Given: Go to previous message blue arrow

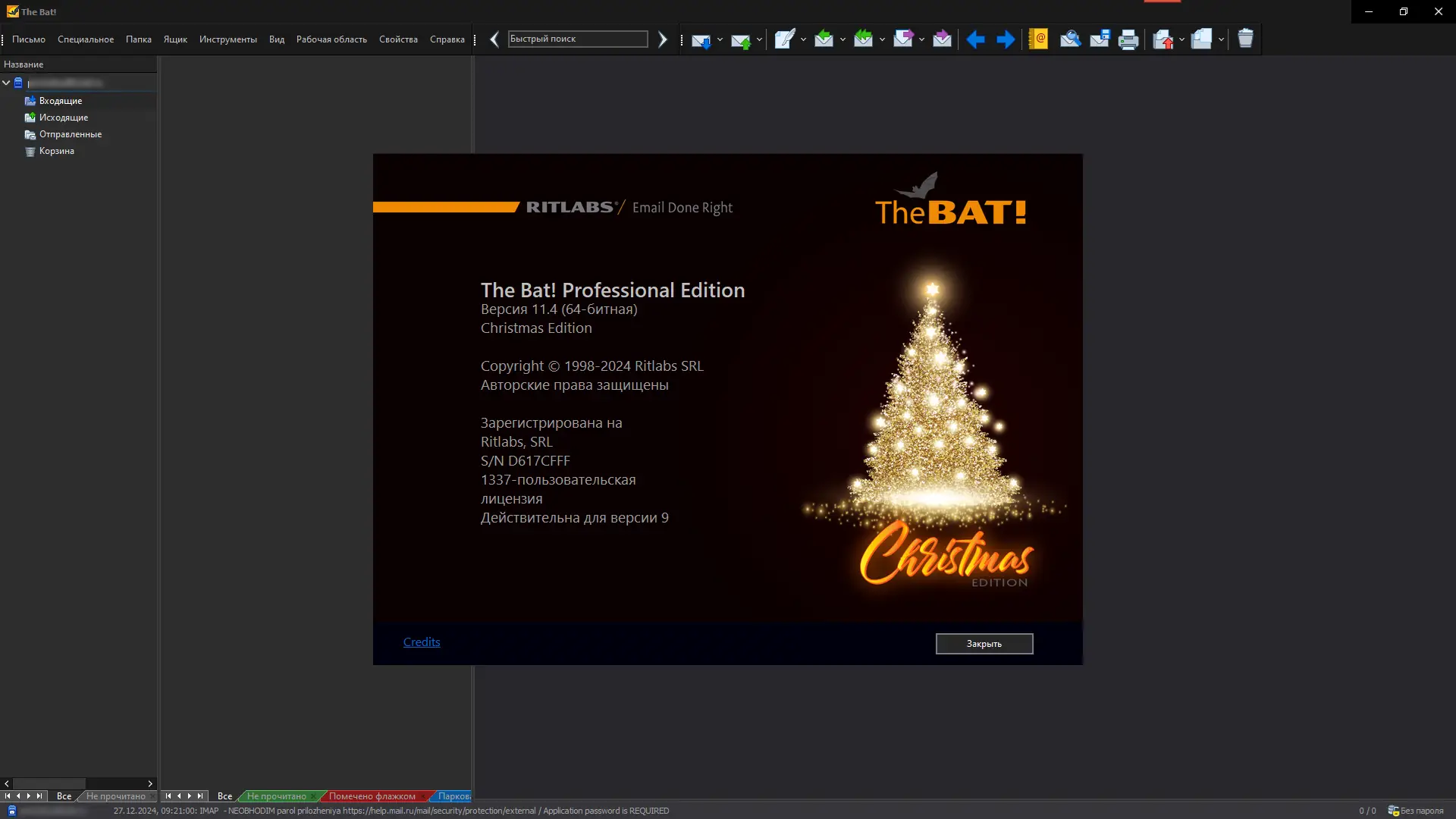Looking at the screenshot, I should pyautogui.click(x=975, y=39).
